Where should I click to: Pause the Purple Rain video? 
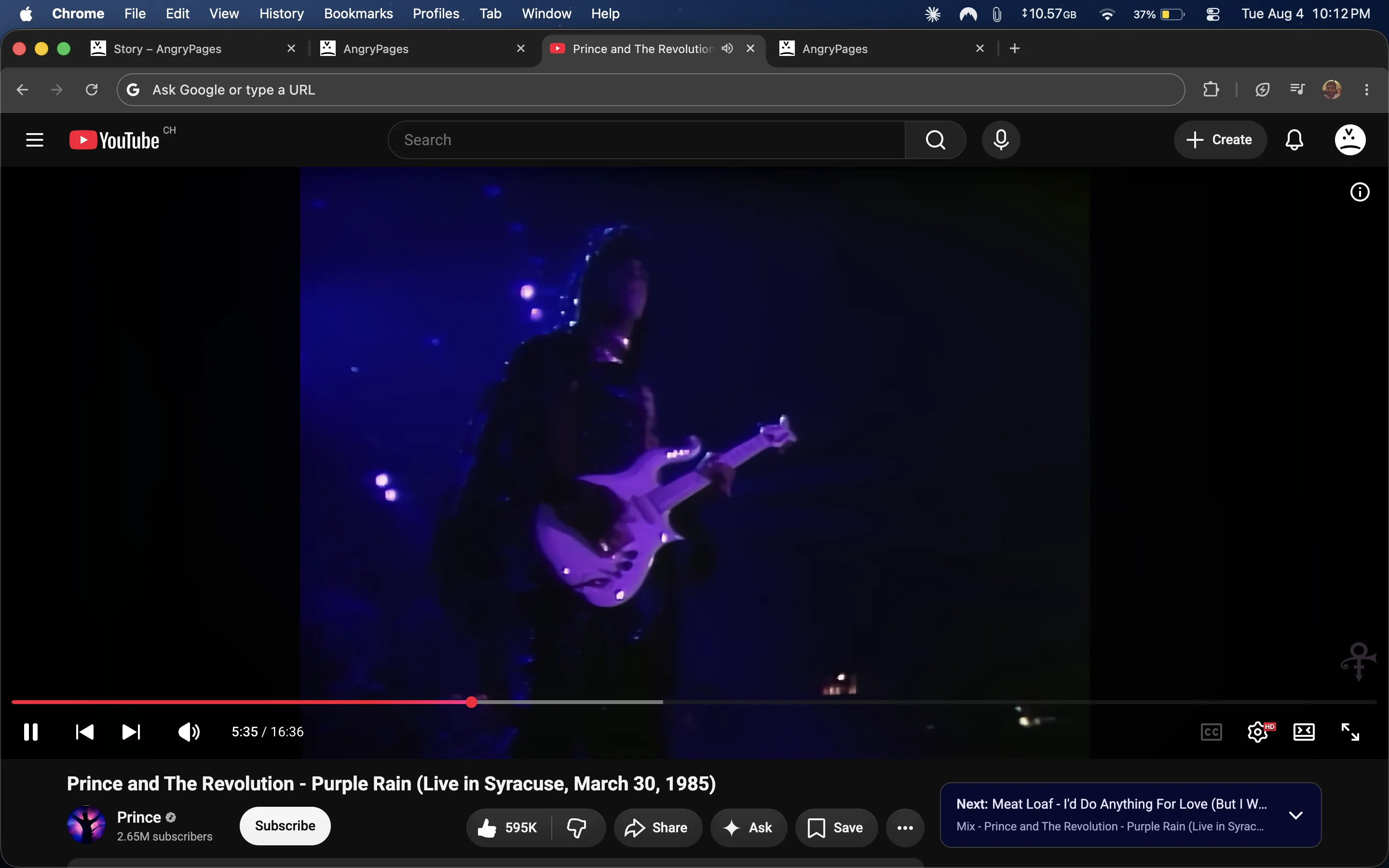pyautogui.click(x=31, y=732)
